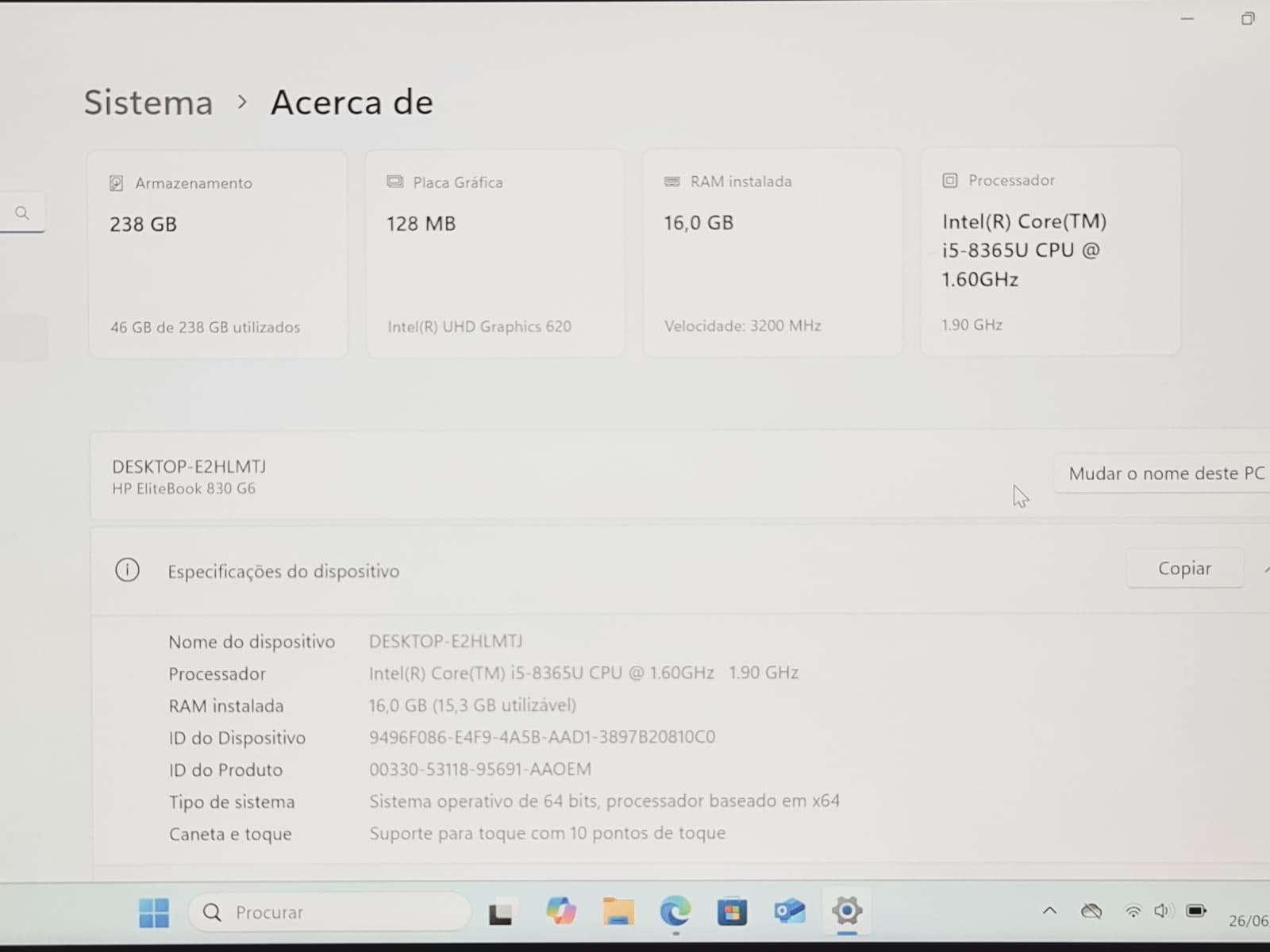Open Outlook from the taskbar

click(x=789, y=912)
